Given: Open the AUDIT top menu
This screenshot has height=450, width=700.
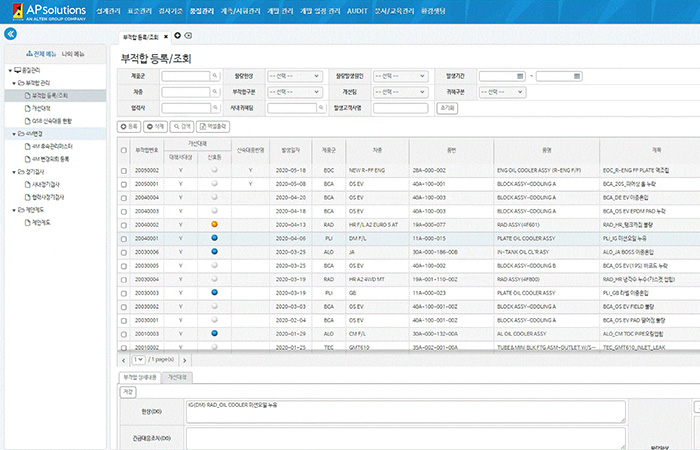Looking at the screenshot, I should 357,11.
